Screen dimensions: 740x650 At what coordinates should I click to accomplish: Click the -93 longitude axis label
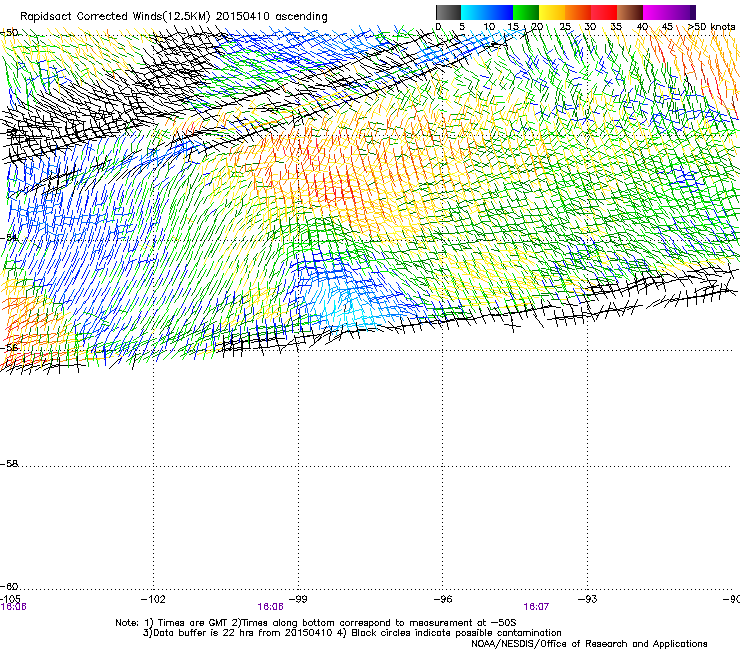tap(588, 599)
